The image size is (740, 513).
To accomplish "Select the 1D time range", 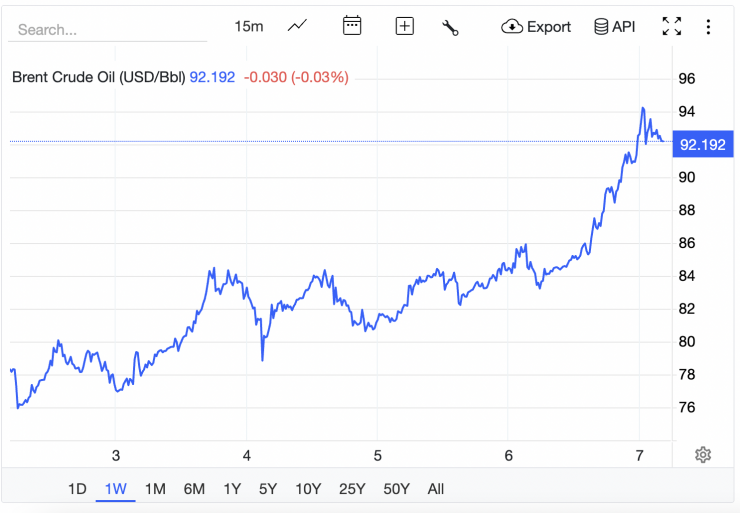I will pyautogui.click(x=77, y=489).
